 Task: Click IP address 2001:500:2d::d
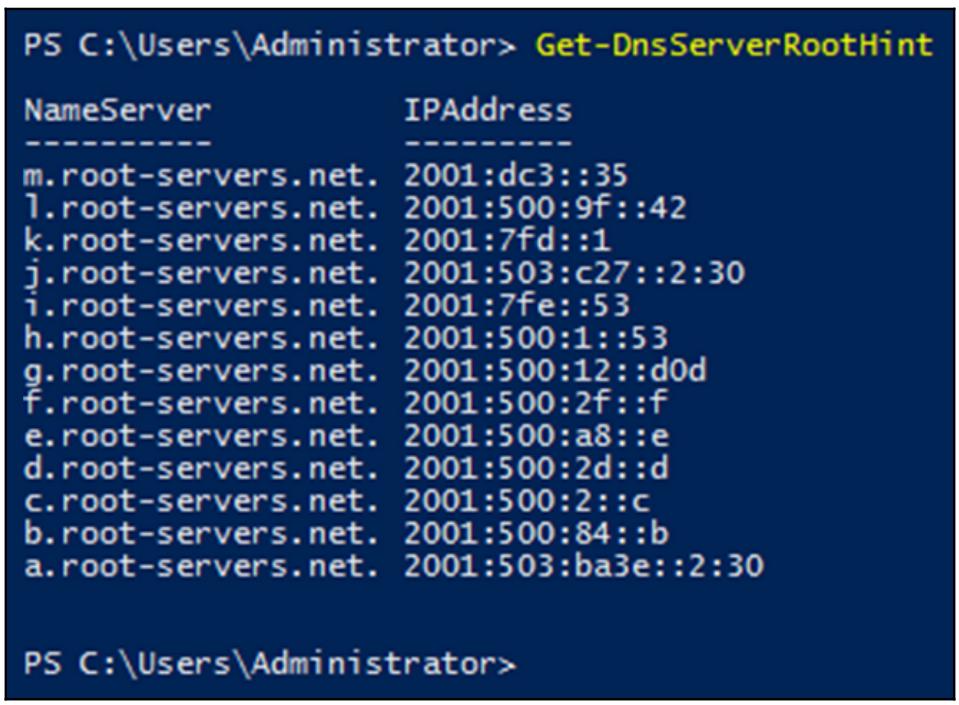(535, 469)
